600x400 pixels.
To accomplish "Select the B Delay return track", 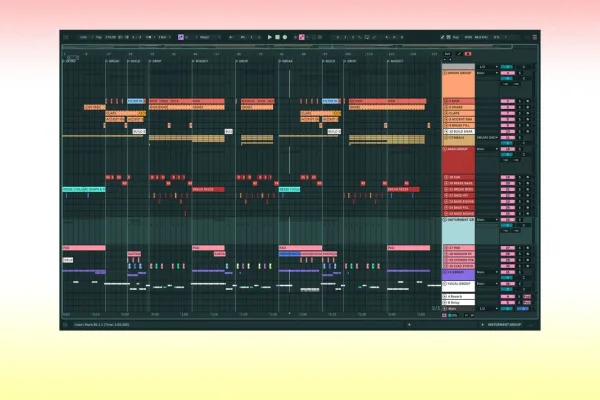I will pos(458,303).
